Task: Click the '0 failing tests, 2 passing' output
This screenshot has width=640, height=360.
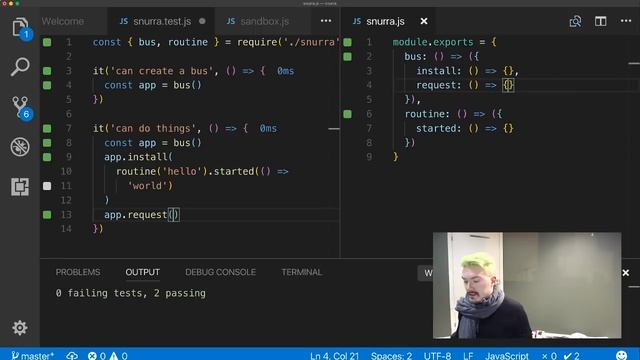Action: pos(131,293)
